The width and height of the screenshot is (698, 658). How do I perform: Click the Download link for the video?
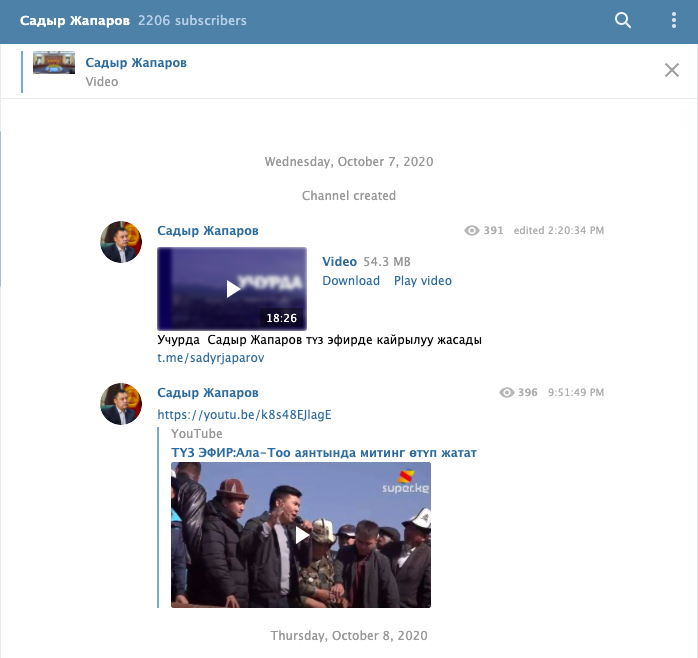tap(351, 281)
